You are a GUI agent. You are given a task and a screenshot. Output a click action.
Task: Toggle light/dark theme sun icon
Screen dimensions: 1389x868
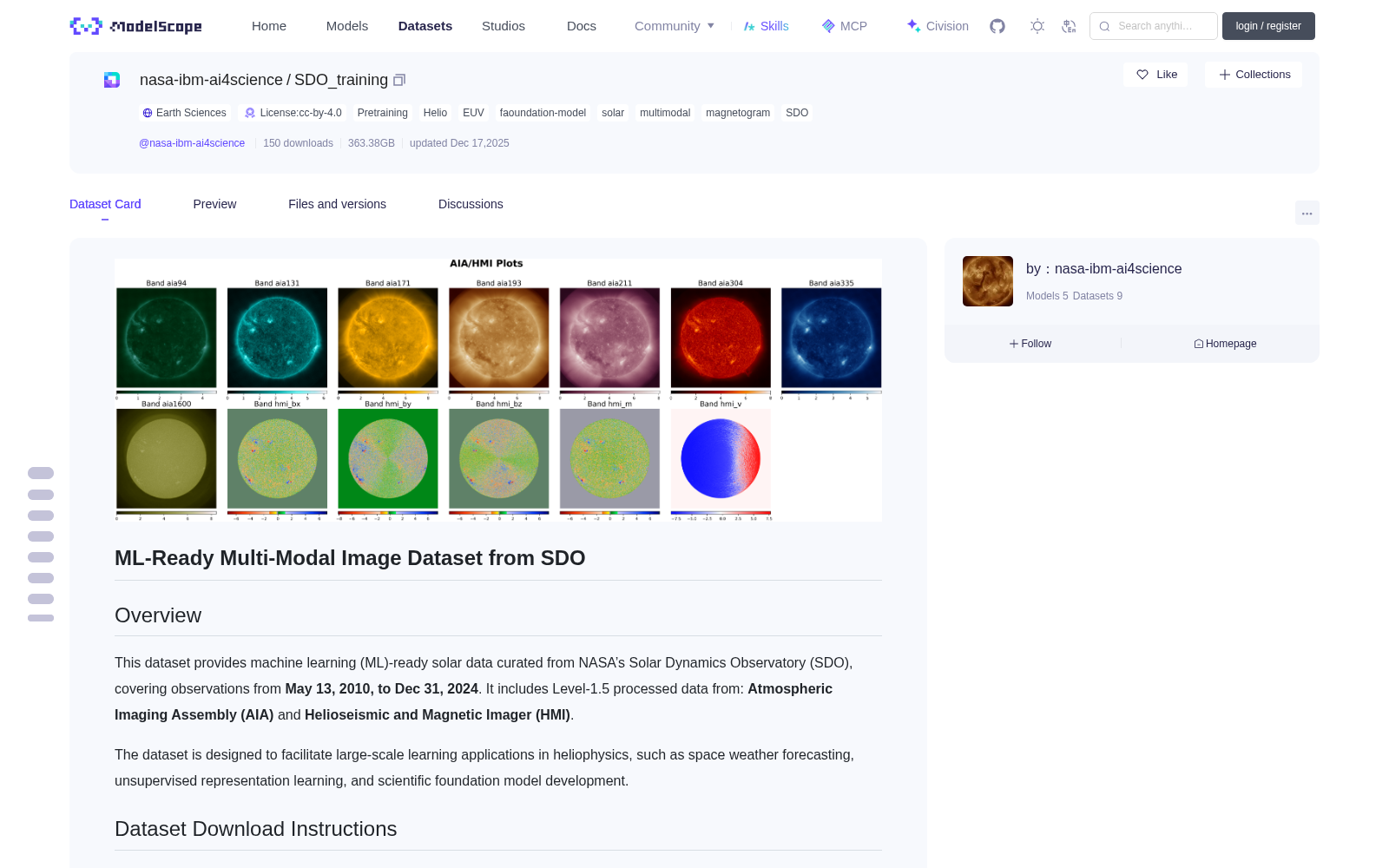[1037, 26]
